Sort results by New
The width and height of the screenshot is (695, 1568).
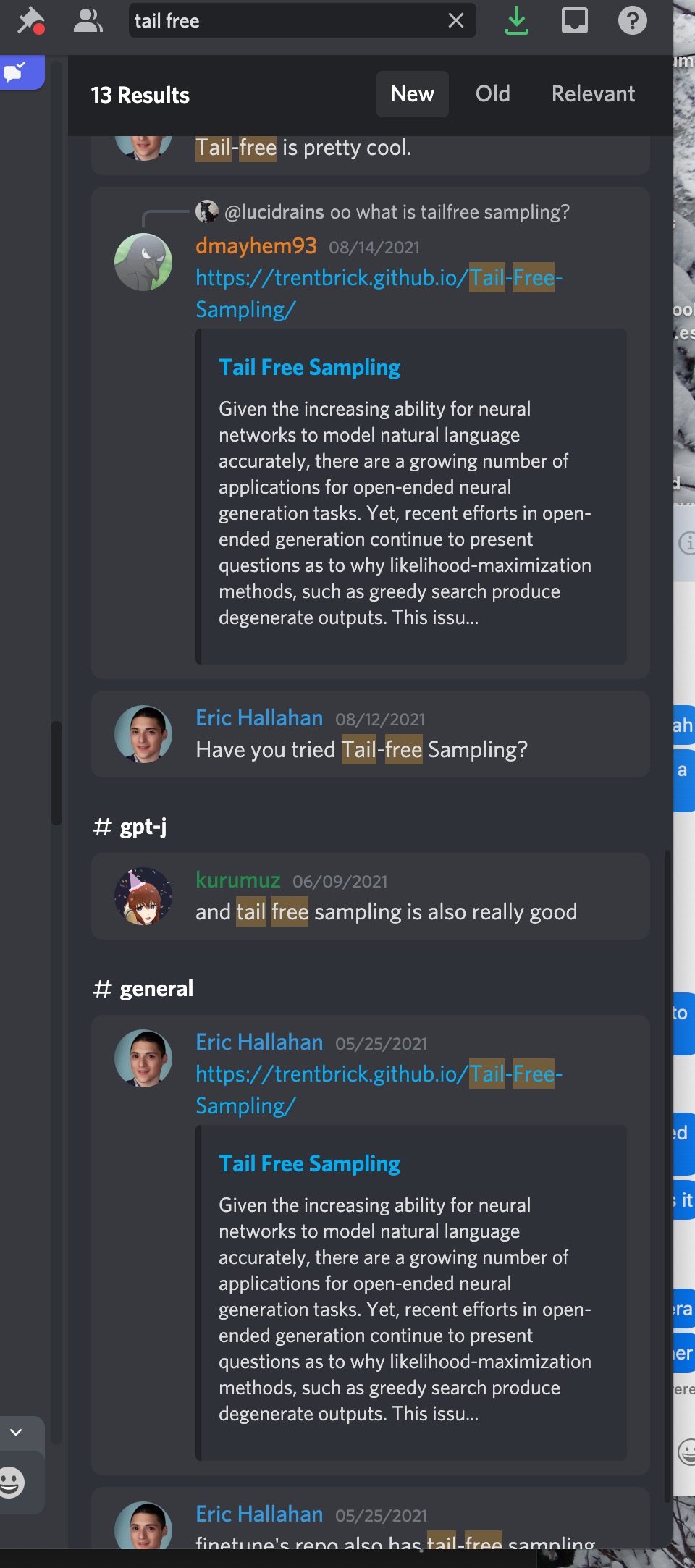pos(412,94)
